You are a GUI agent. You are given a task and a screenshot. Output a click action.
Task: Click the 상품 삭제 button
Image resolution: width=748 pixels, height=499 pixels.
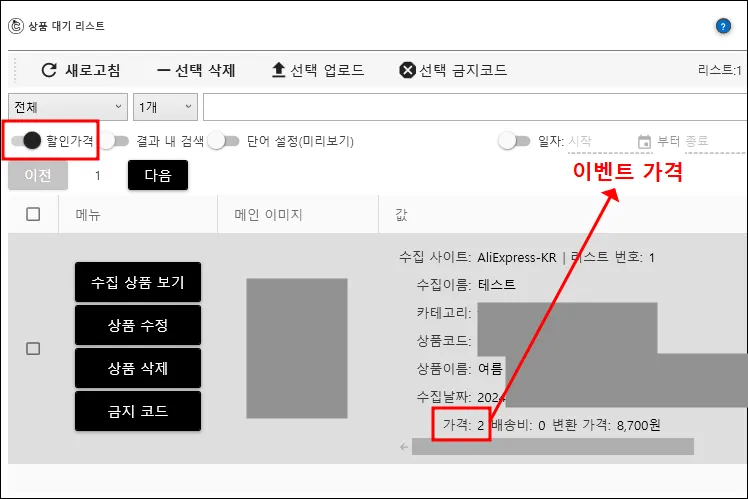[138, 368]
